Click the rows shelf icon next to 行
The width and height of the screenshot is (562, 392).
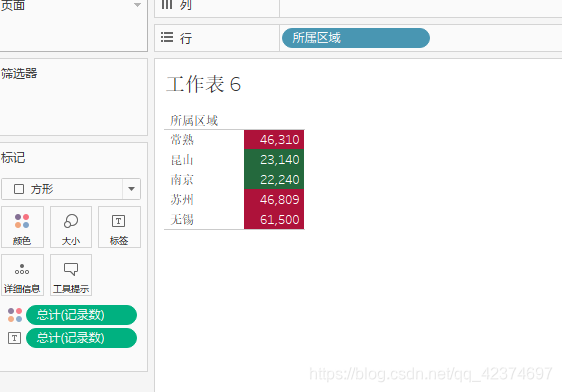point(167,37)
